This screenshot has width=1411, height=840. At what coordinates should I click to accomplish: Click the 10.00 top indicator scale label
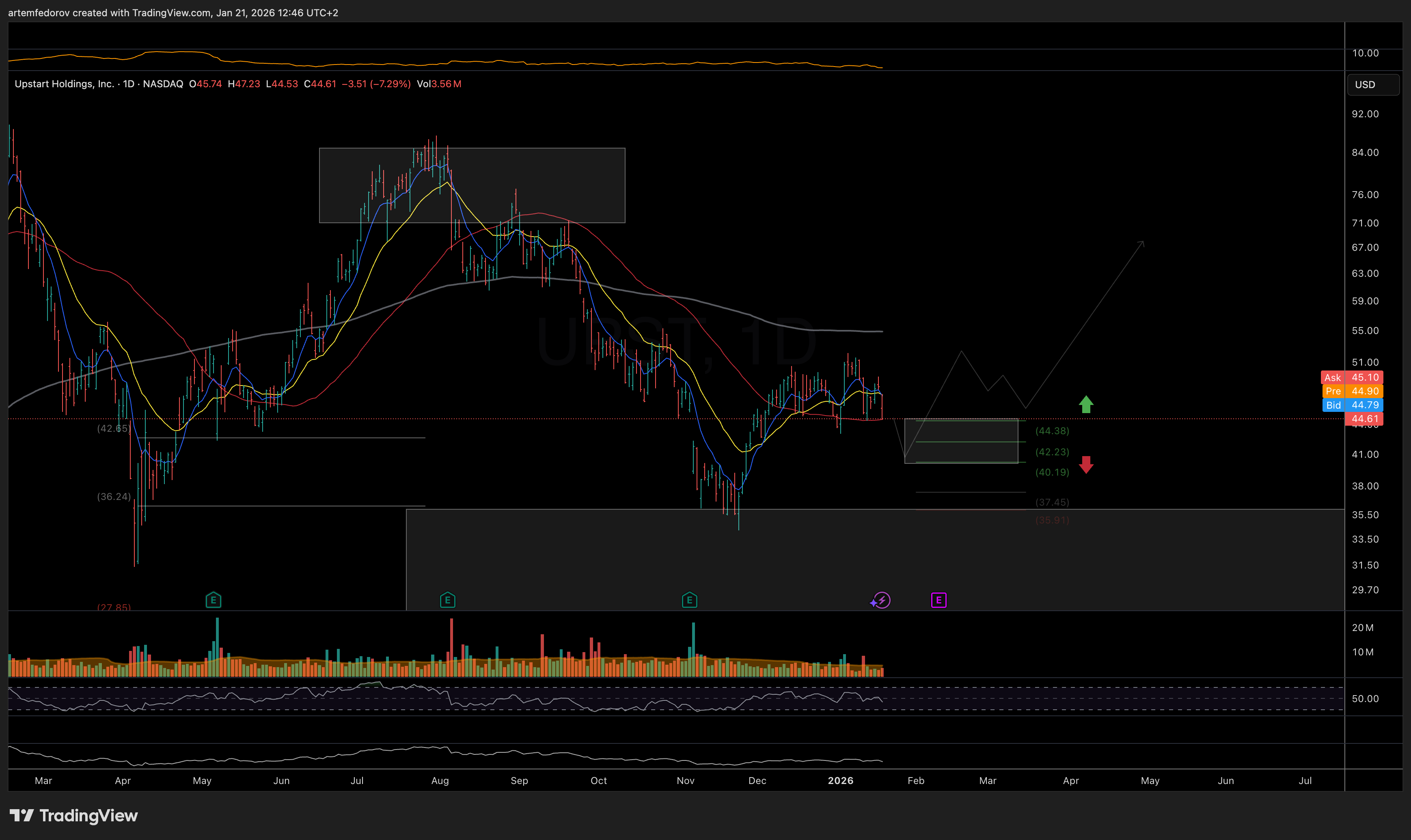click(1365, 53)
